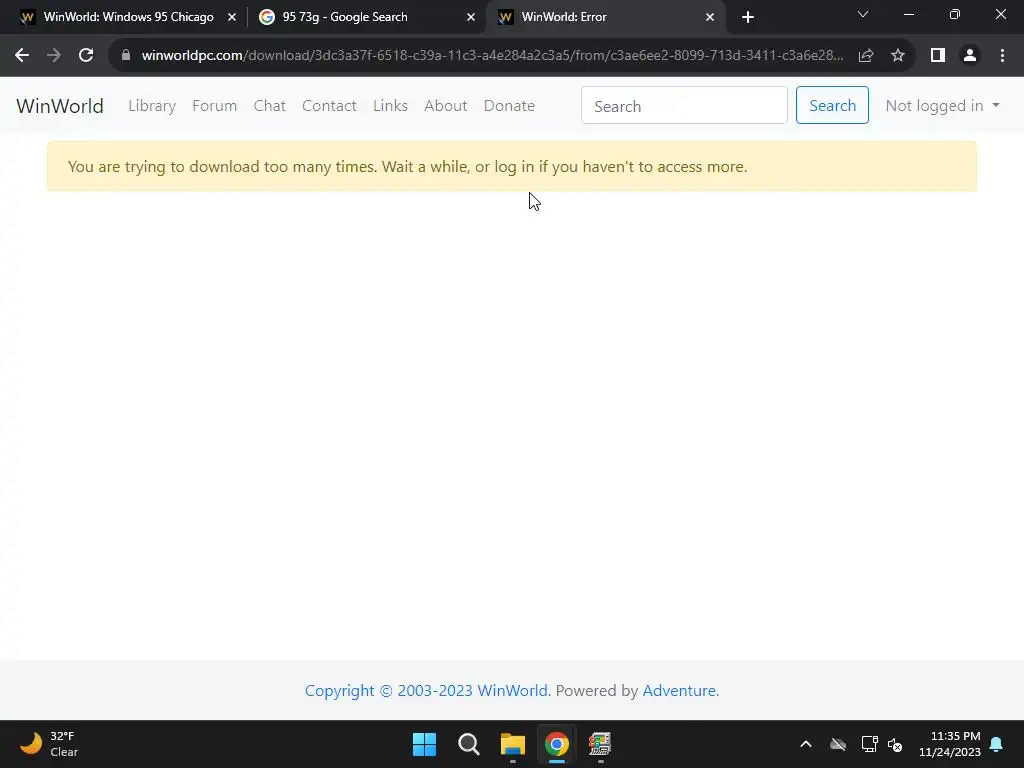
Task: Open the Contact page
Action: [329, 106]
